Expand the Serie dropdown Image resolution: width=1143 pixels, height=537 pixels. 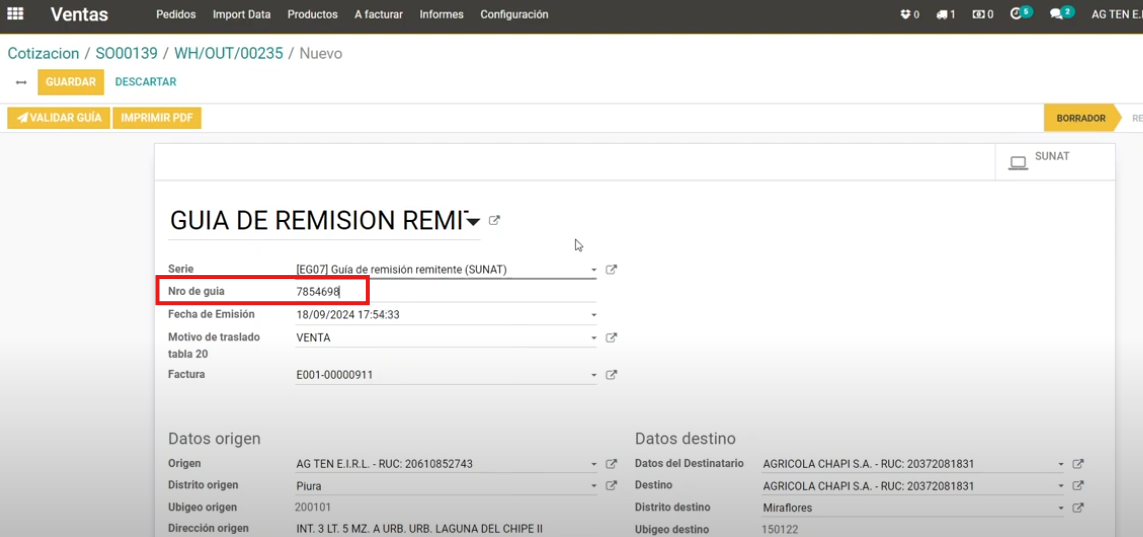pyautogui.click(x=593, y=270)
